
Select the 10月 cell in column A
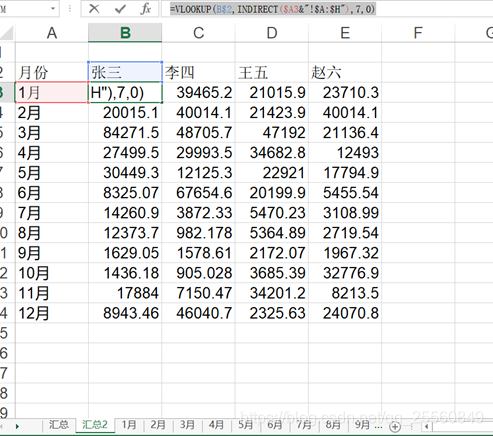[52, 273]
